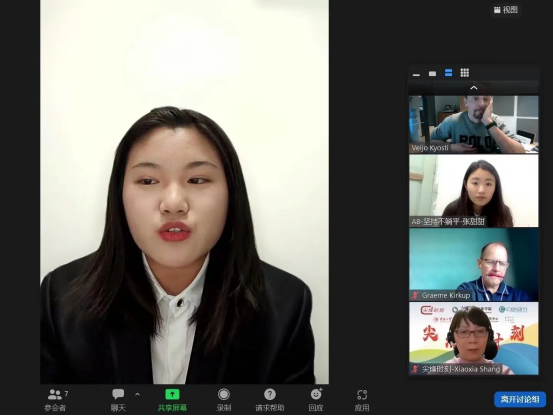This screenshot has height=415, width=553.
Task: Click the ask for help (请求帮助) icon
Action: point(270,394)
